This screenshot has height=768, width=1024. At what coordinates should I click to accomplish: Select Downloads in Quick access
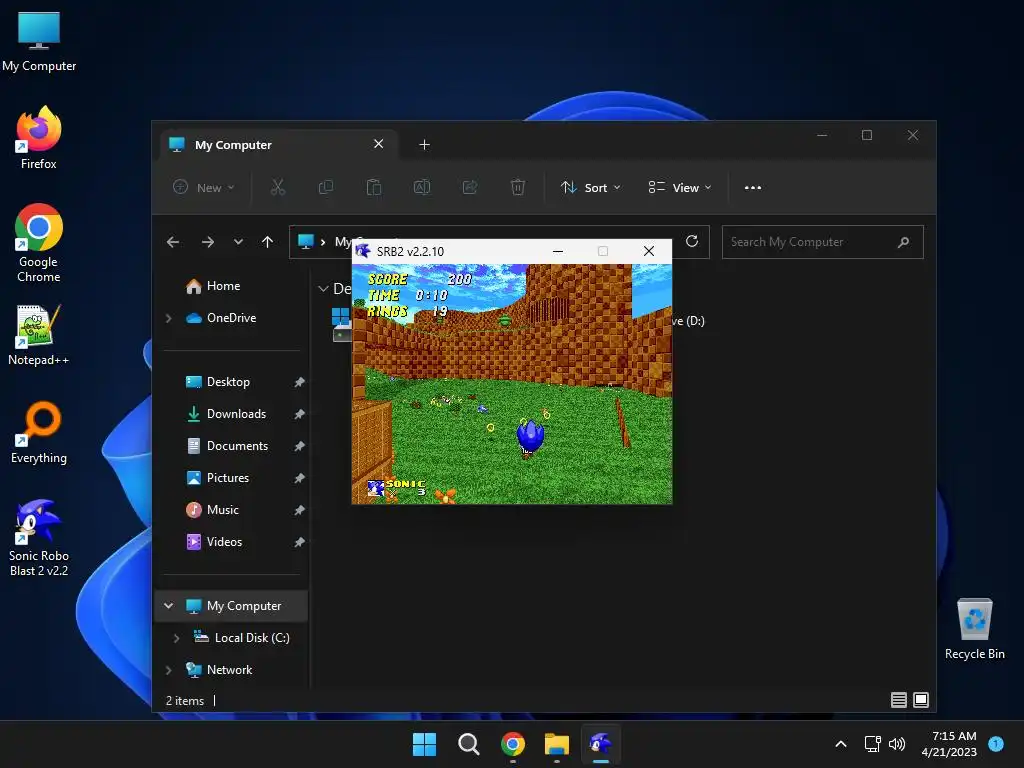[227, 414]
